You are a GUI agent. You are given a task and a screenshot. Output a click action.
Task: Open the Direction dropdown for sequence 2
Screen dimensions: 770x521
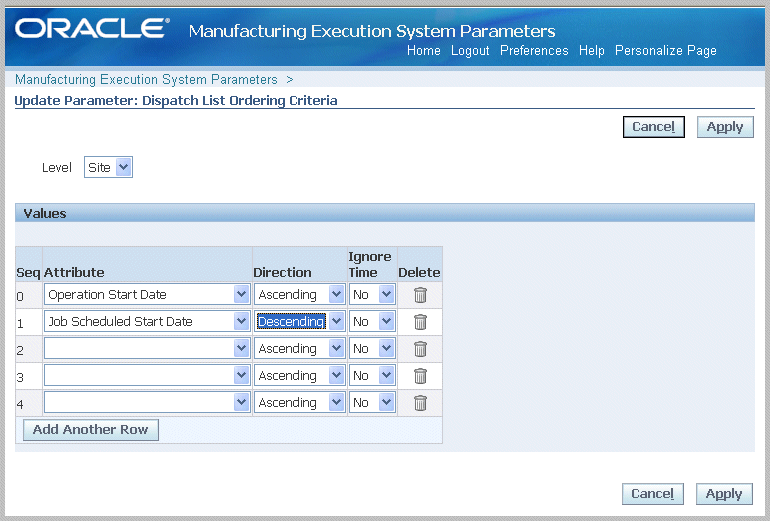click(x=299, y=349)
